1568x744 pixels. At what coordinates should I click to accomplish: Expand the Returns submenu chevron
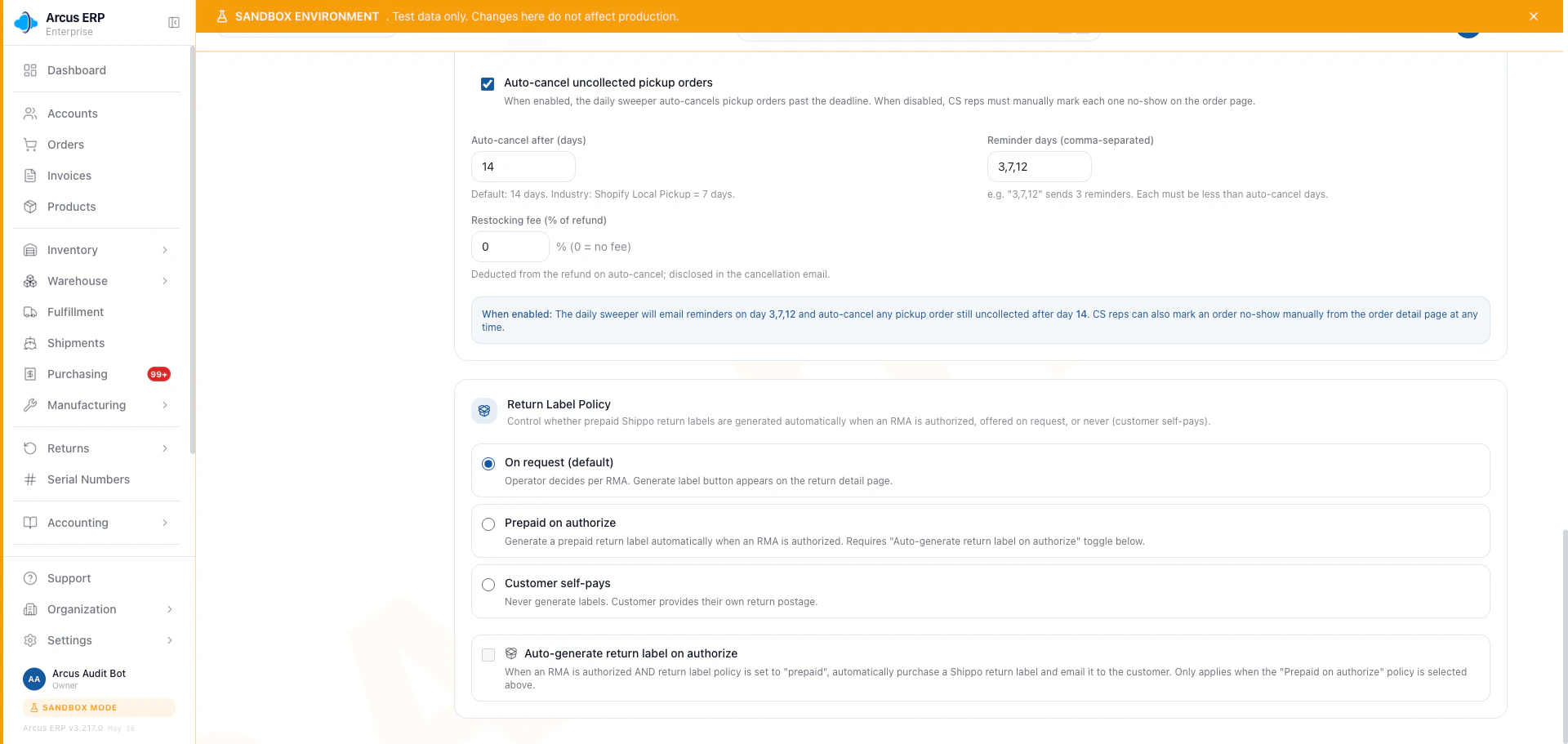(x=165, y=448)
